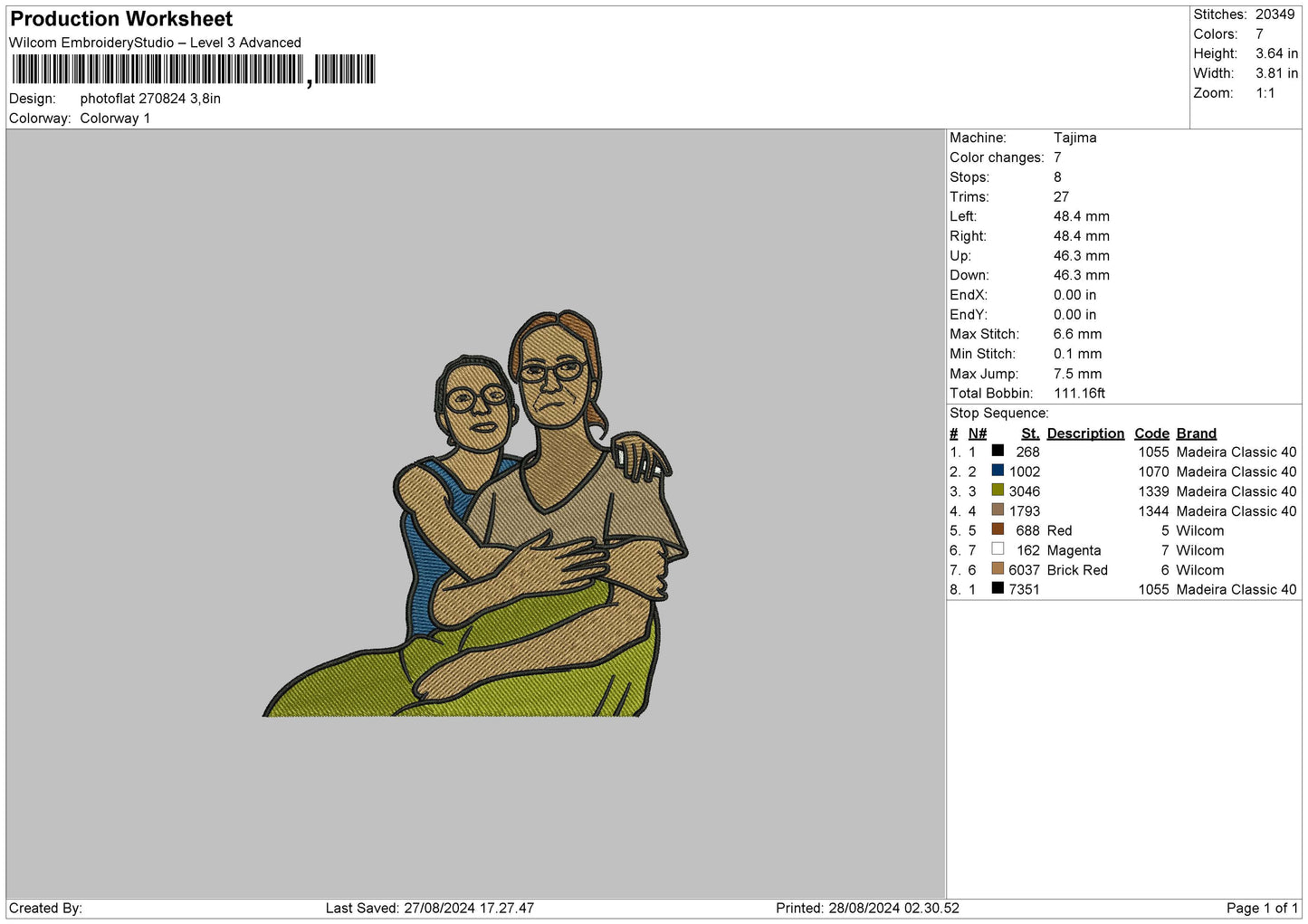Image resolution: width=1308 pixels, height=924 pixels.
Task: Click the 'Colorway 1' value
Action: [115, 119]
